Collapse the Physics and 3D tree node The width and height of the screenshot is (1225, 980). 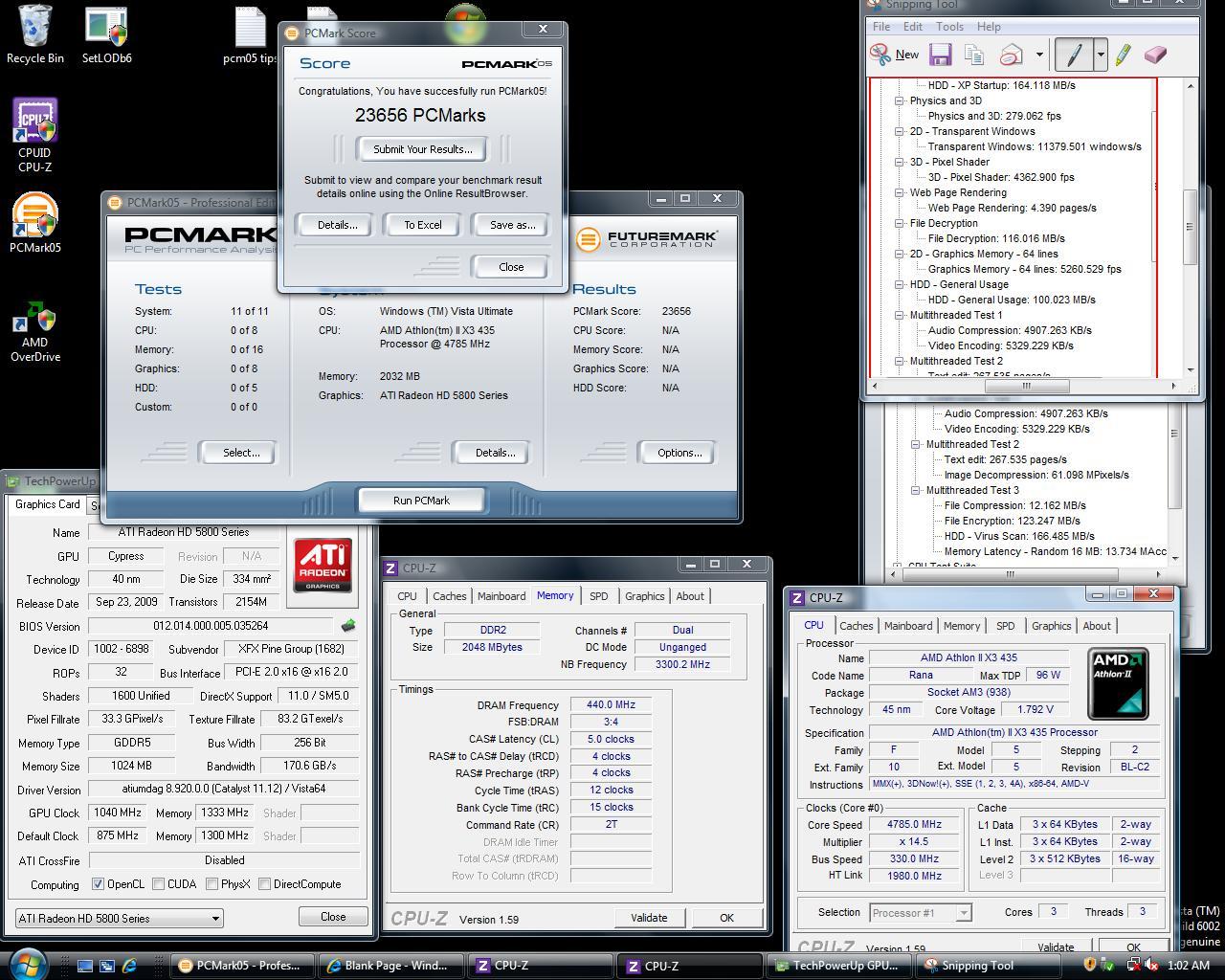900,100
